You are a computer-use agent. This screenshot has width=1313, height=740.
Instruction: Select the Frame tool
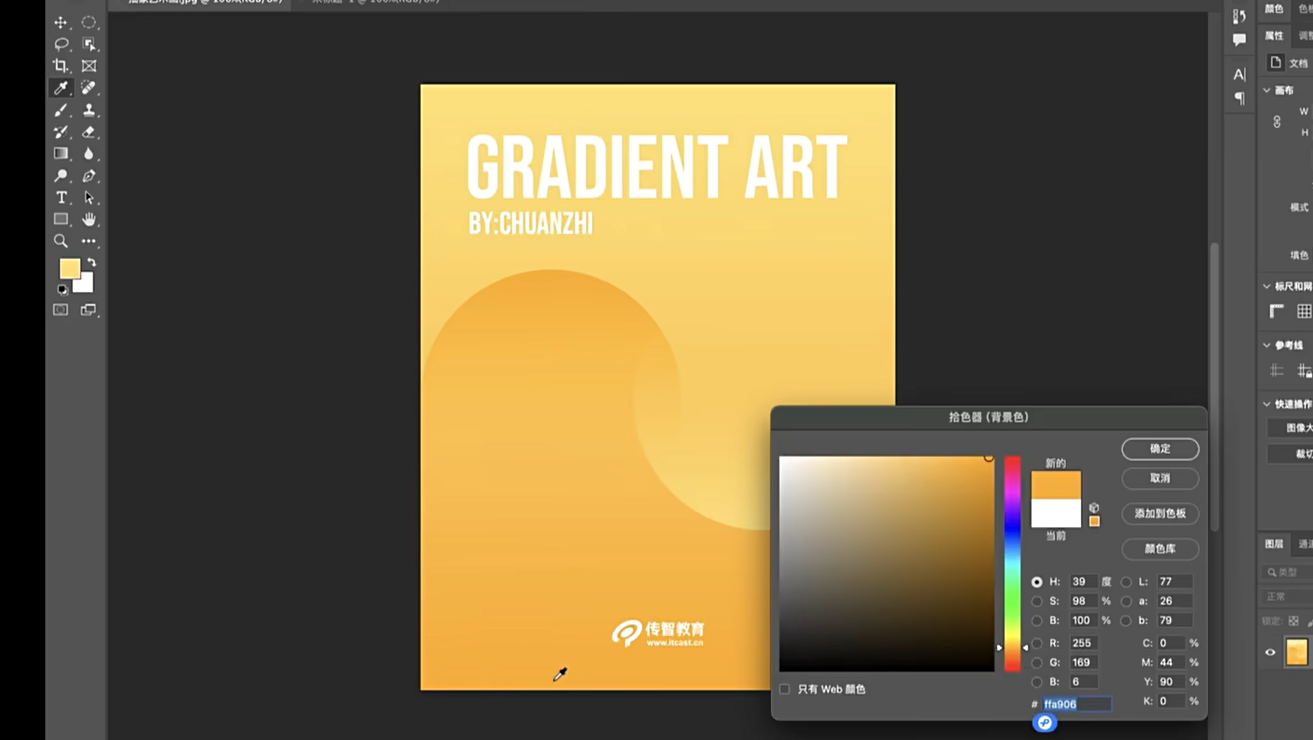[x=89, y=66]
